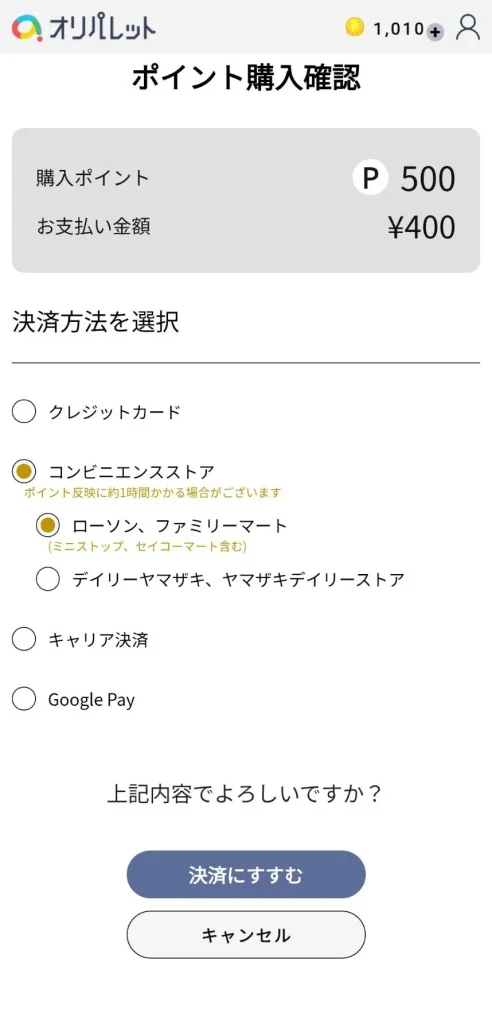This screenshot has height=1024, width=492.
Task: Tap the ¥400 payment amount
Action: pyautogui.click(x=421, y=228)
